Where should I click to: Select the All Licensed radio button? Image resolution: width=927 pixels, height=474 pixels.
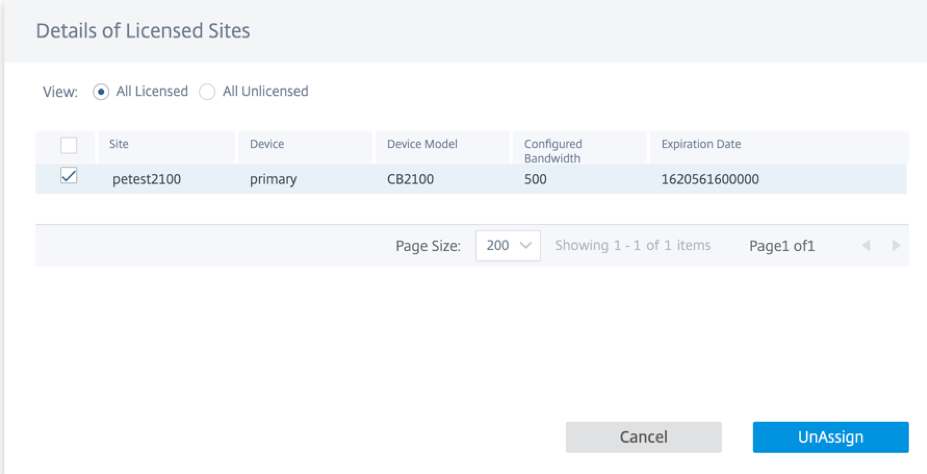point(101,92)
